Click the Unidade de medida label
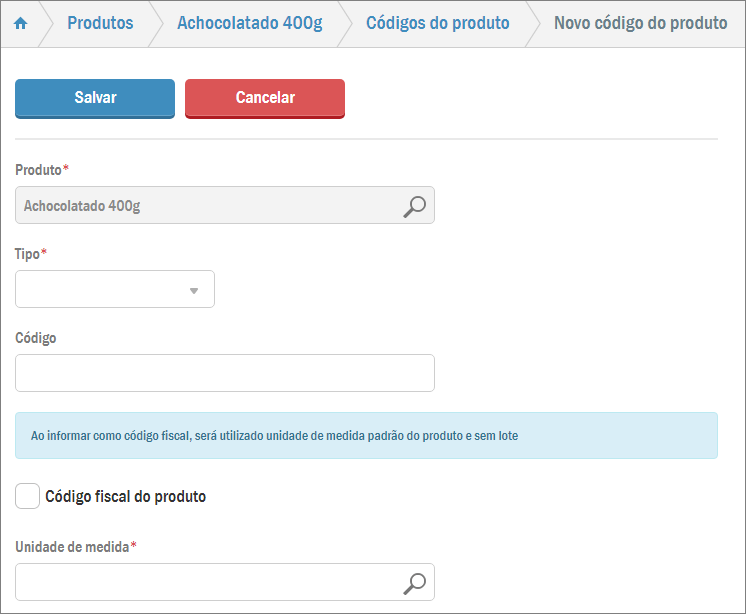 (73, 547)
